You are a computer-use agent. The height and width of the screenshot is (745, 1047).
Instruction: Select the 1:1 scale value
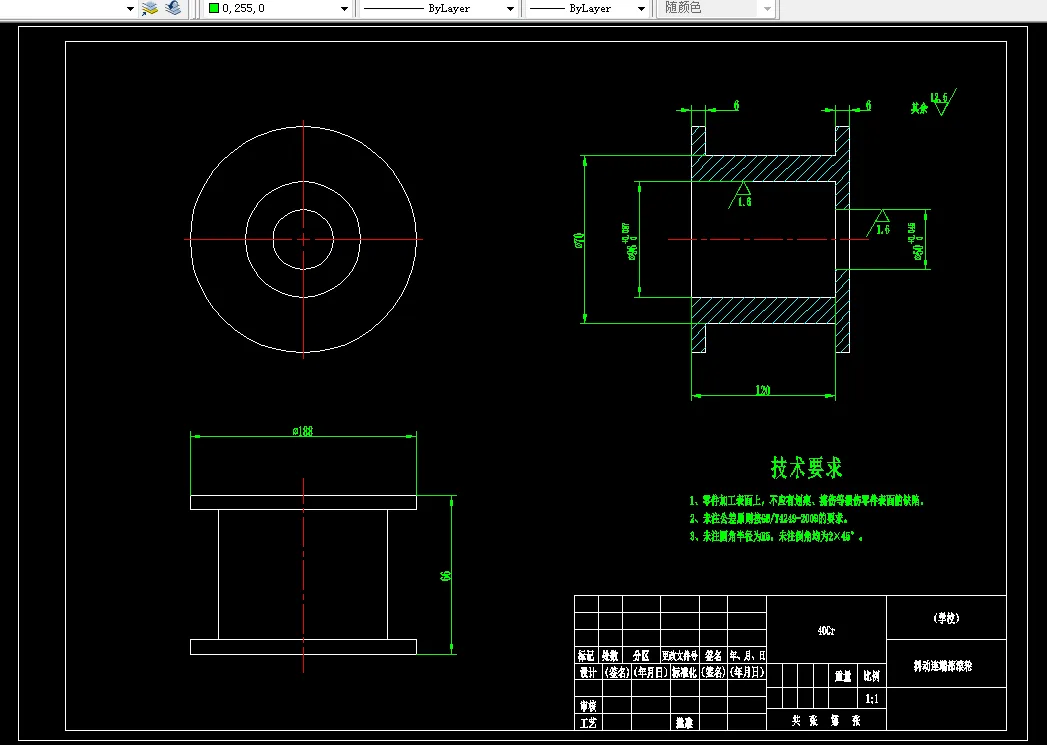[871, 699]
